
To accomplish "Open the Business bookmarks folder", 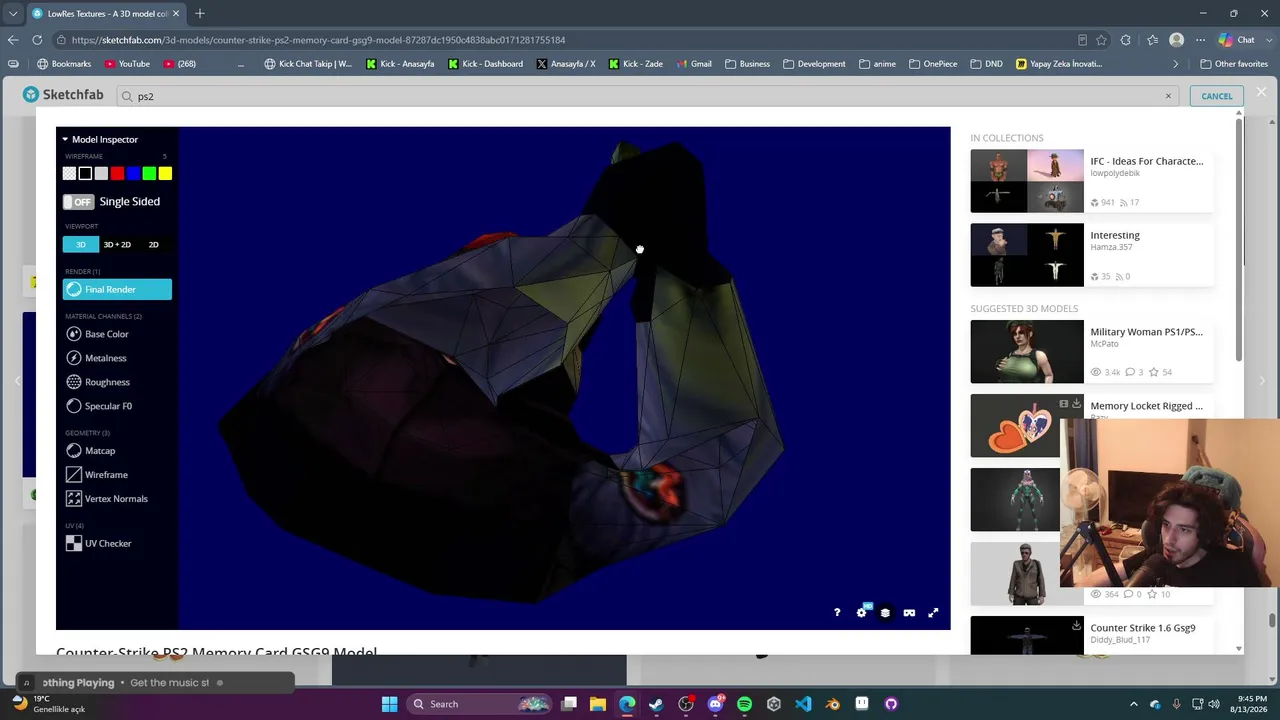I will tap(747, 64).
